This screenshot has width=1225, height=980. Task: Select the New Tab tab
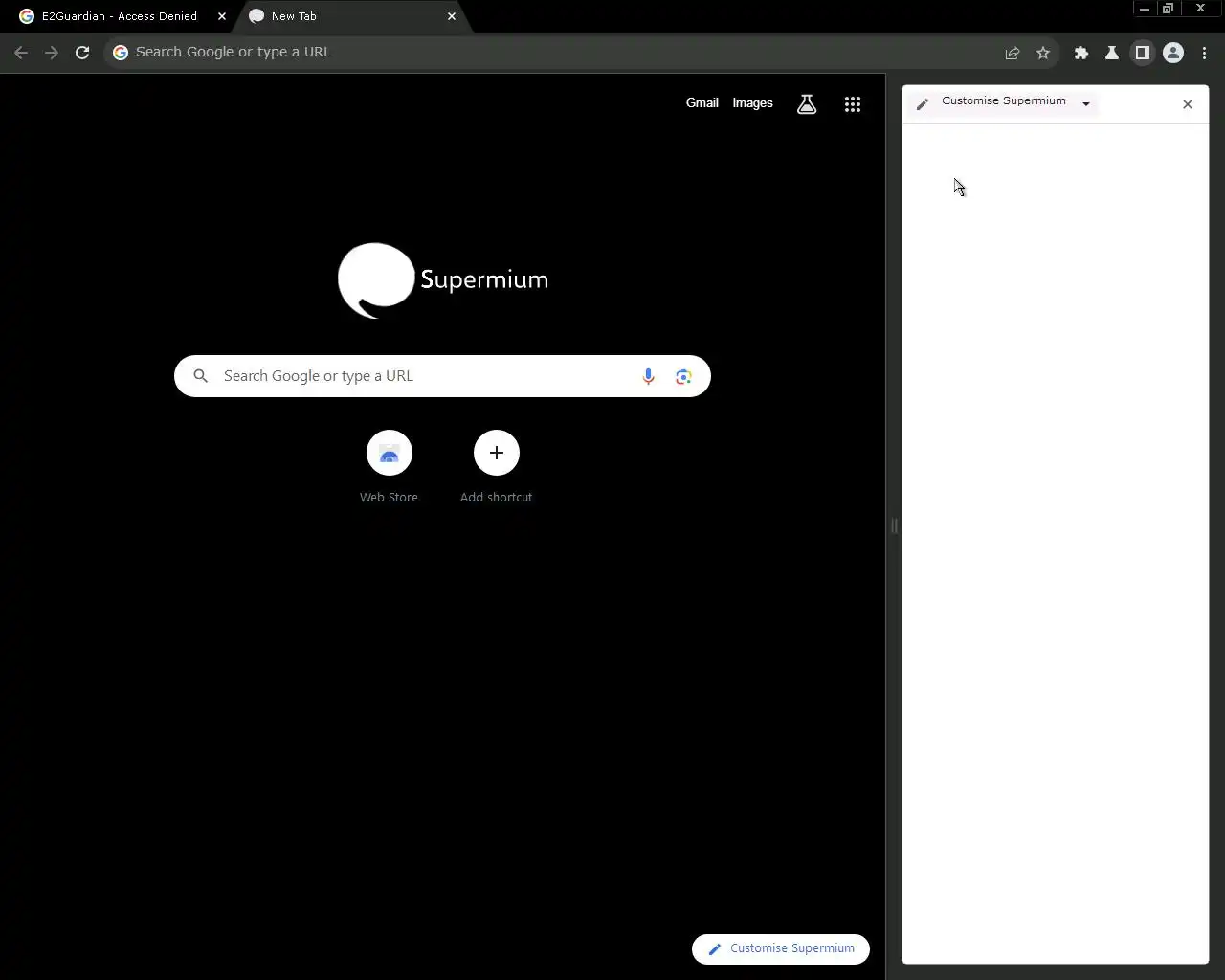(350, 16)
